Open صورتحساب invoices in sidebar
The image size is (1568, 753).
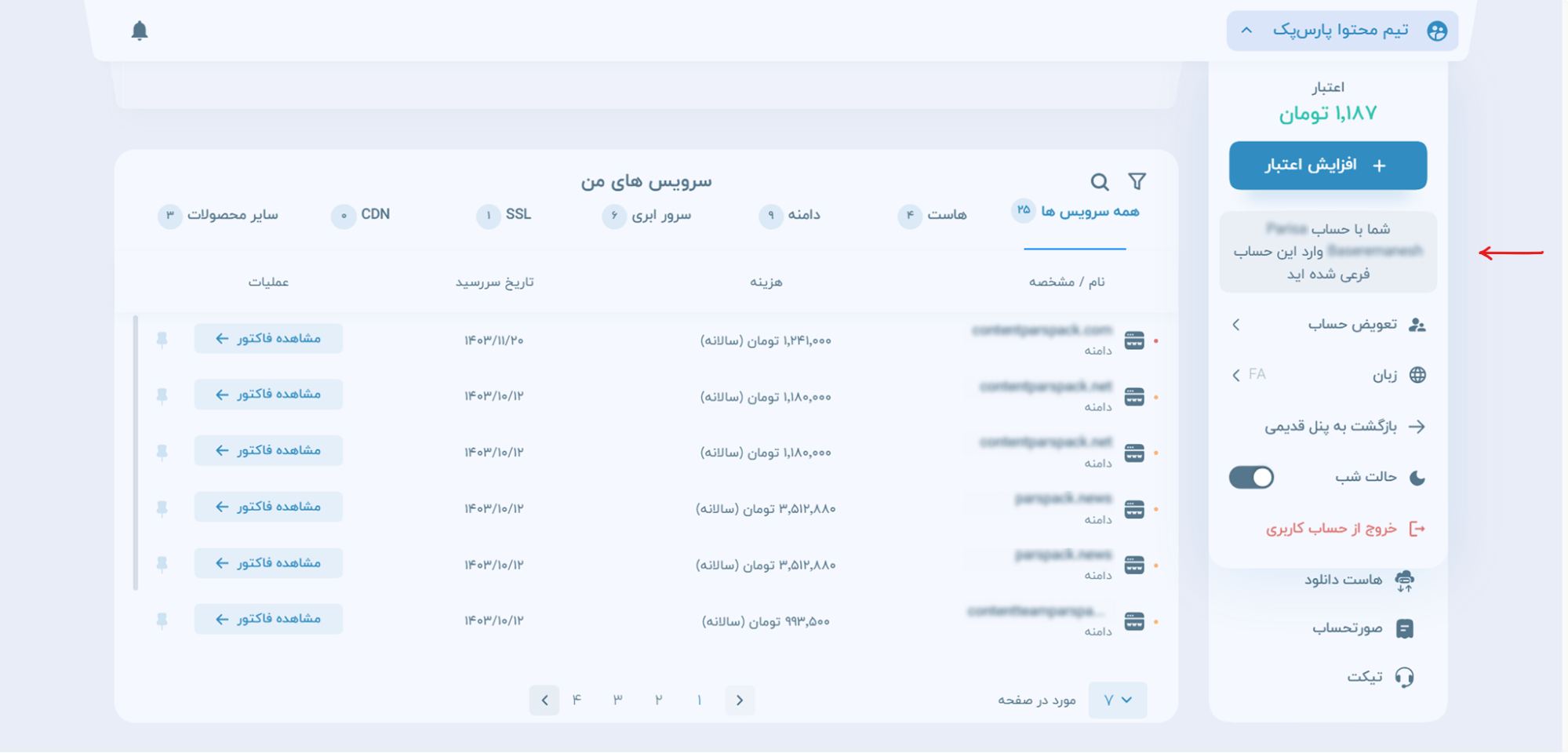click(1362, 628)
